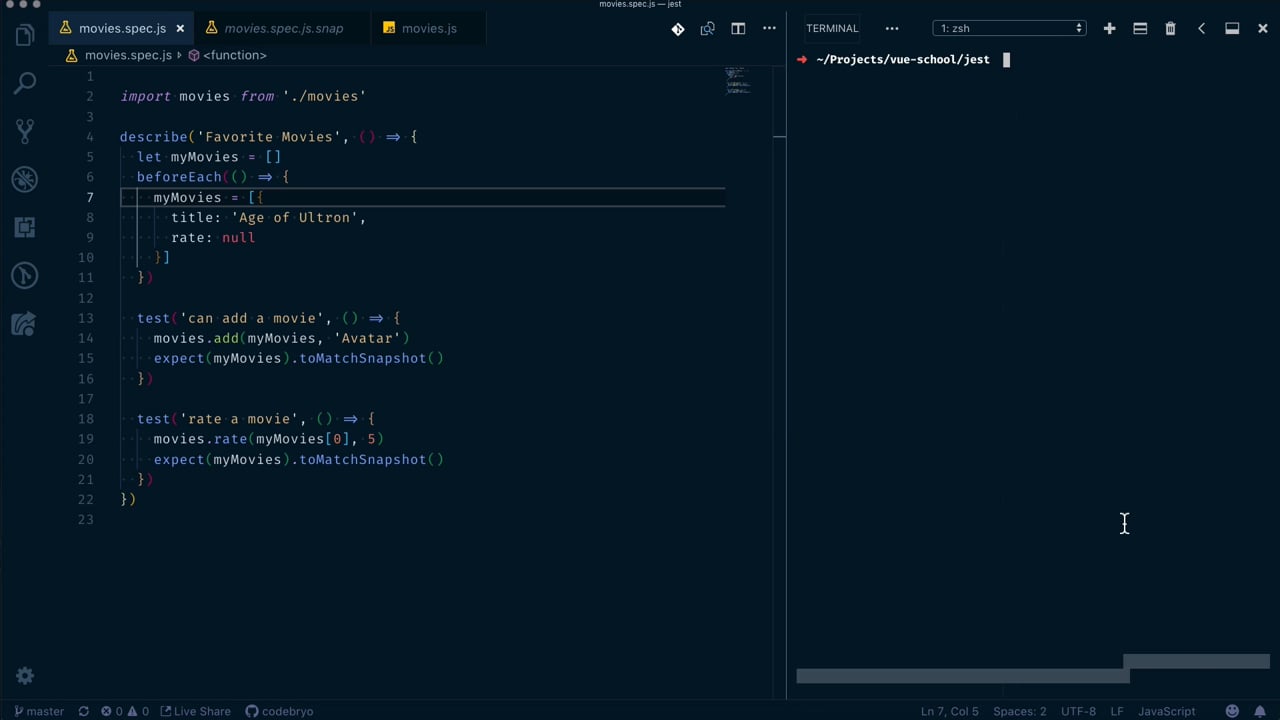Click the split terminal icon
Viewport: 1280px width, 720px height.
coord(1140,29)
